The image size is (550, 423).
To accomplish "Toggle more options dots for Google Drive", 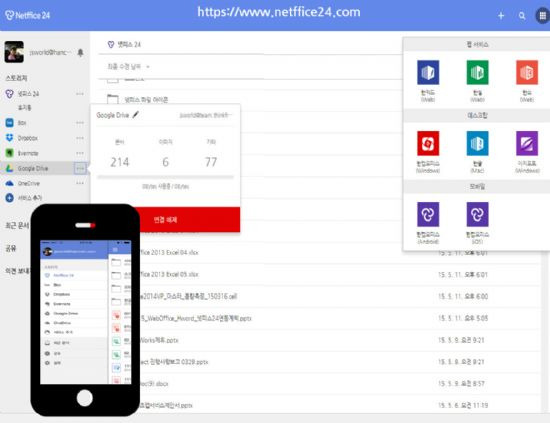I will click(x=80, y=168).
